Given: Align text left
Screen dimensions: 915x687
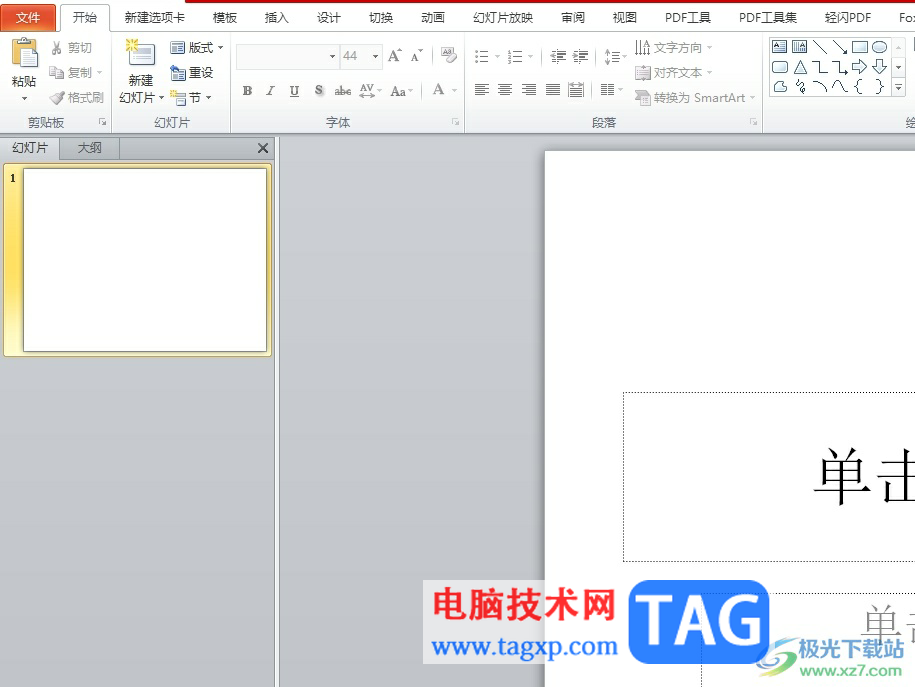Looking at the screenshot, I should [481, 89].
